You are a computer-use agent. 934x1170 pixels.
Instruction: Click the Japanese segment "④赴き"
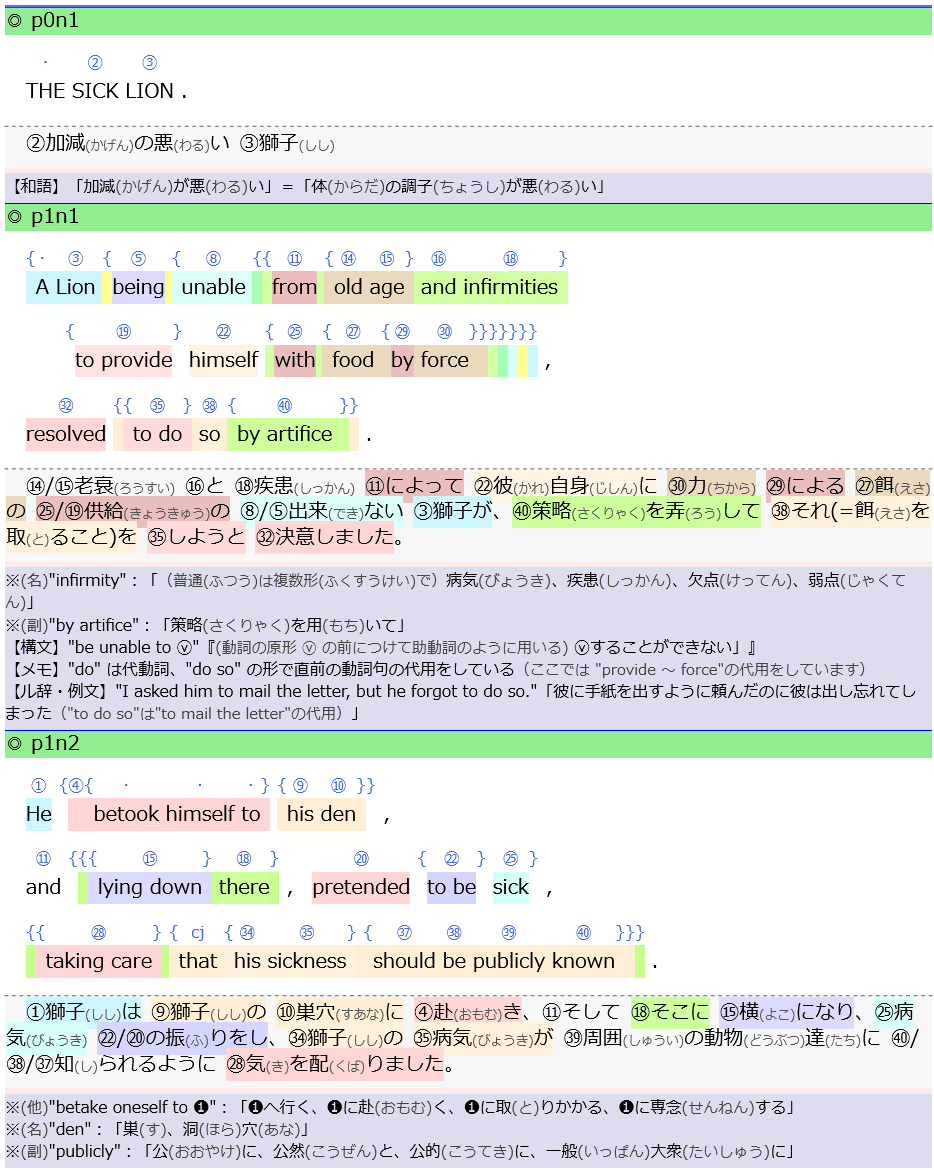[468, 1013]
